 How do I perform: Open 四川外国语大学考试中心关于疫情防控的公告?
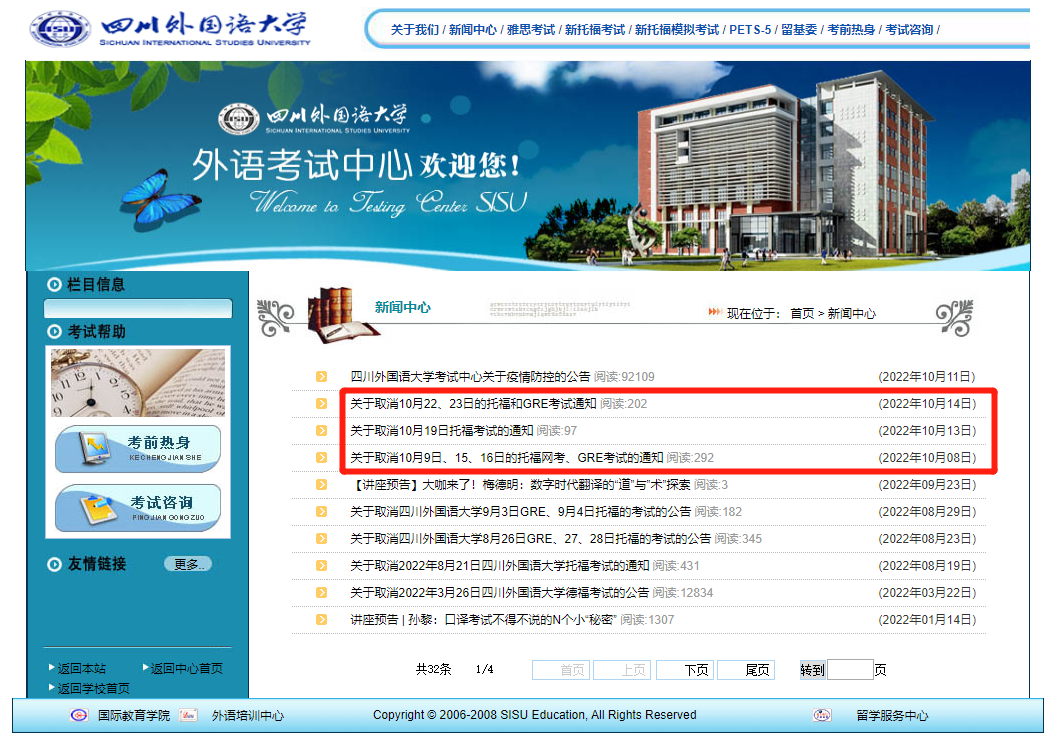point(470,377)
